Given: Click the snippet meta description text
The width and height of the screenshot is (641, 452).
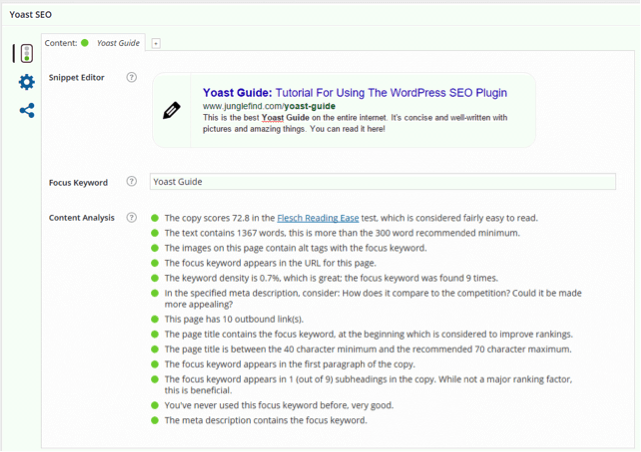Looking at the screenshot, I should 354,123.
